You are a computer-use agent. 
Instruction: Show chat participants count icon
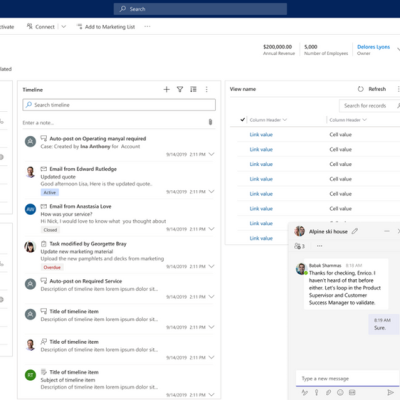pyautogui.click(x=299, y=246)
